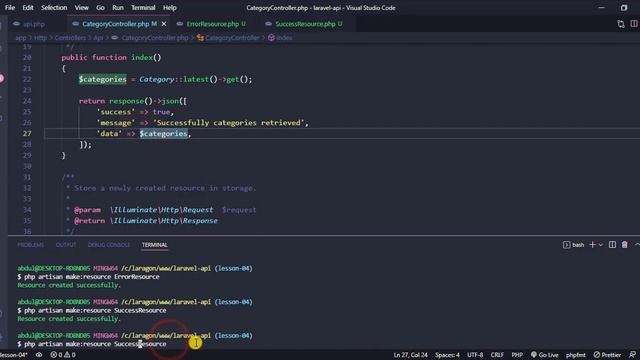Click '@param' annotation on line 34
Image resolution: width=640 pixels, height=360 pixels.
tap(87, 210)
